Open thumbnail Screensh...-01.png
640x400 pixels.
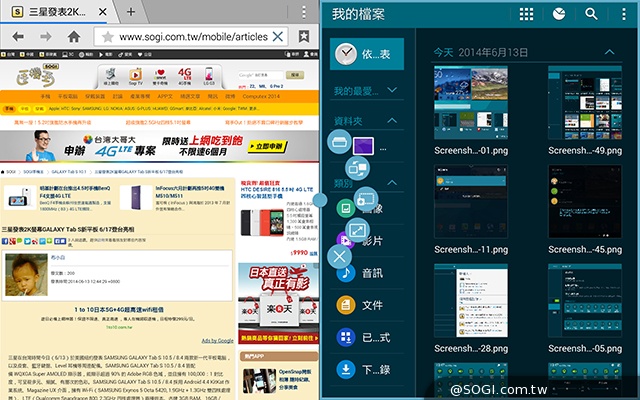(471, 102)
